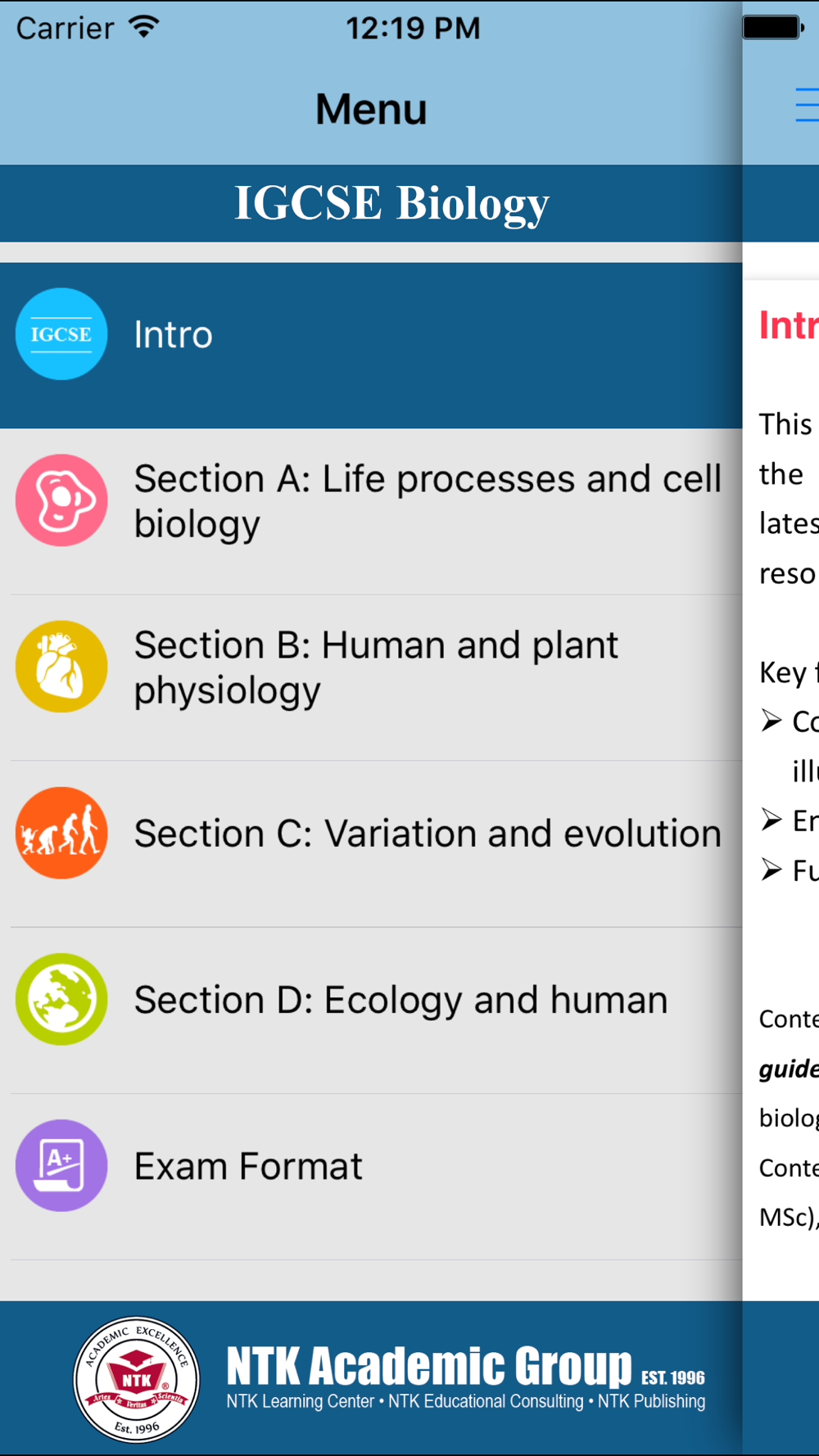Viewport: 819px width, 1456px height.
Task: Click the pink cell biology icon
Action: [x=61, y=500]
